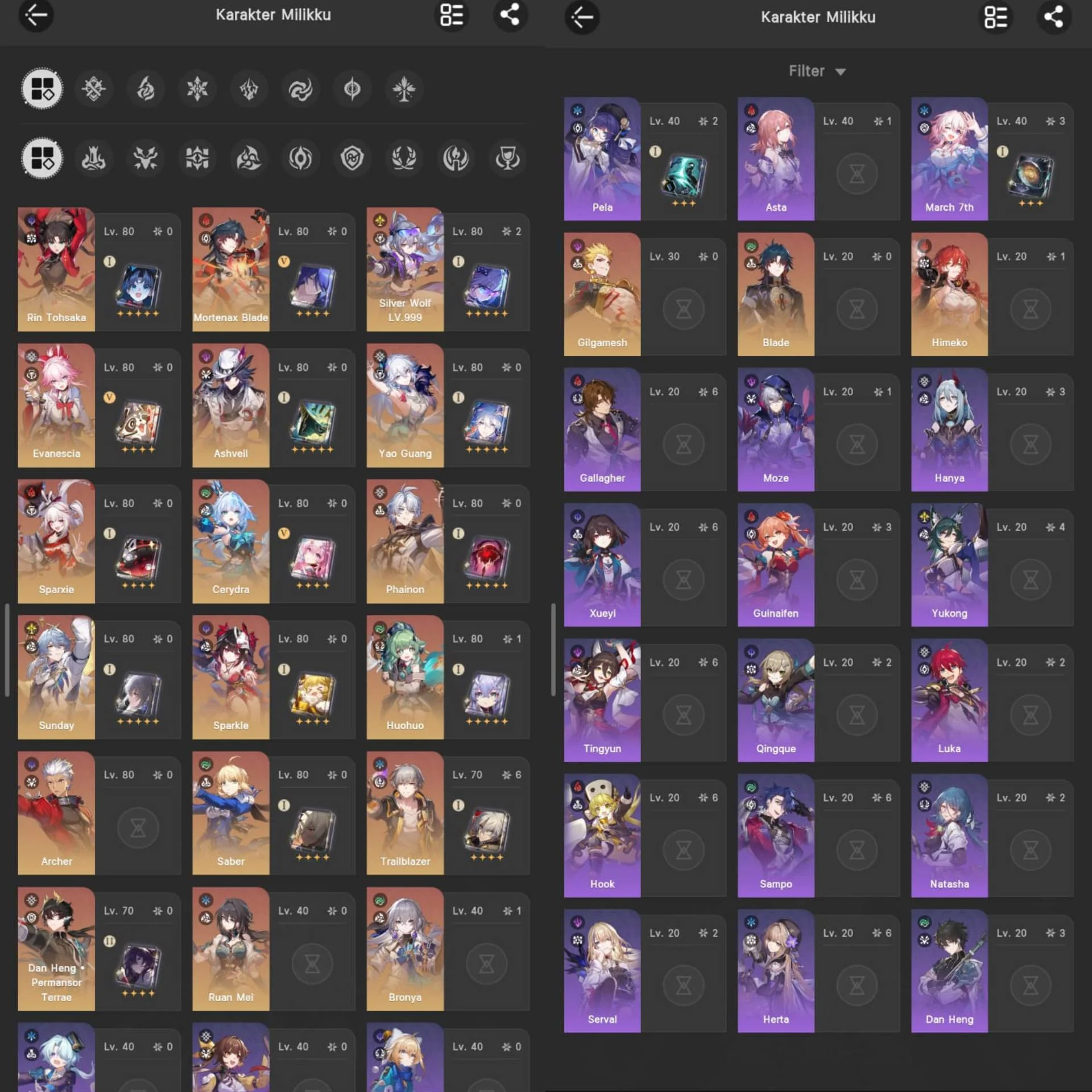Select the Ice element filter icon
Screen dimensions: 1092x1092
(197, 89)
